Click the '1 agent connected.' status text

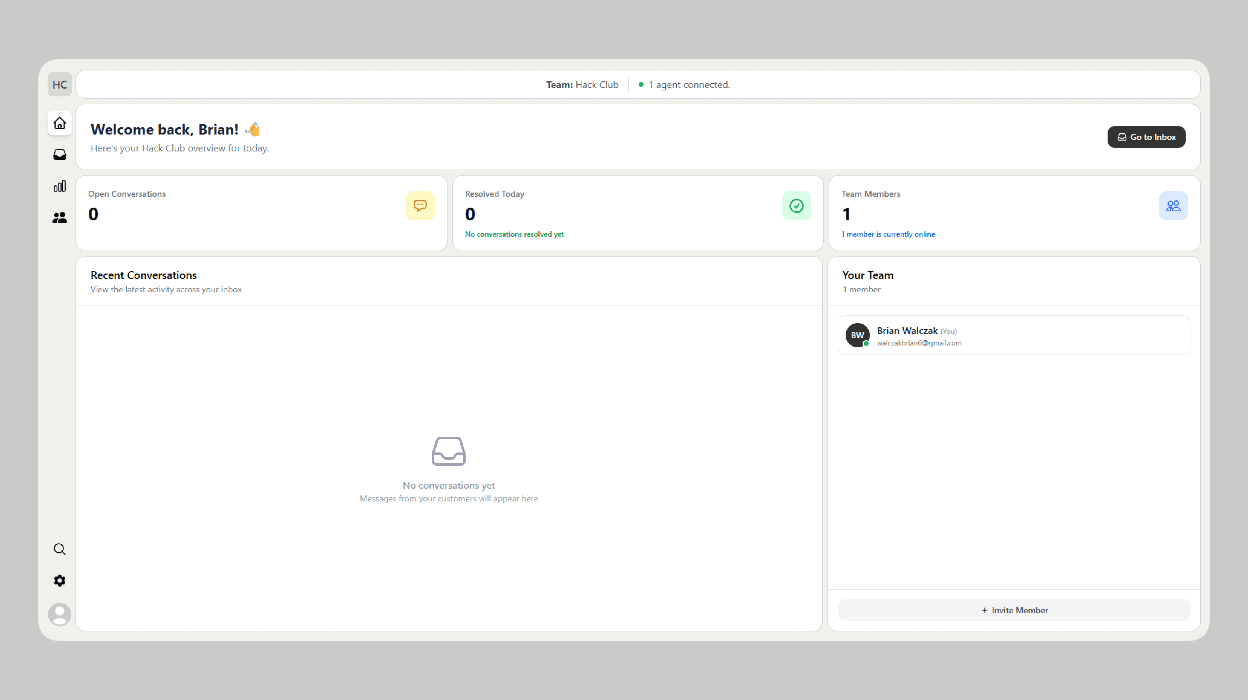pyautogui.click(x=689, y=85)
